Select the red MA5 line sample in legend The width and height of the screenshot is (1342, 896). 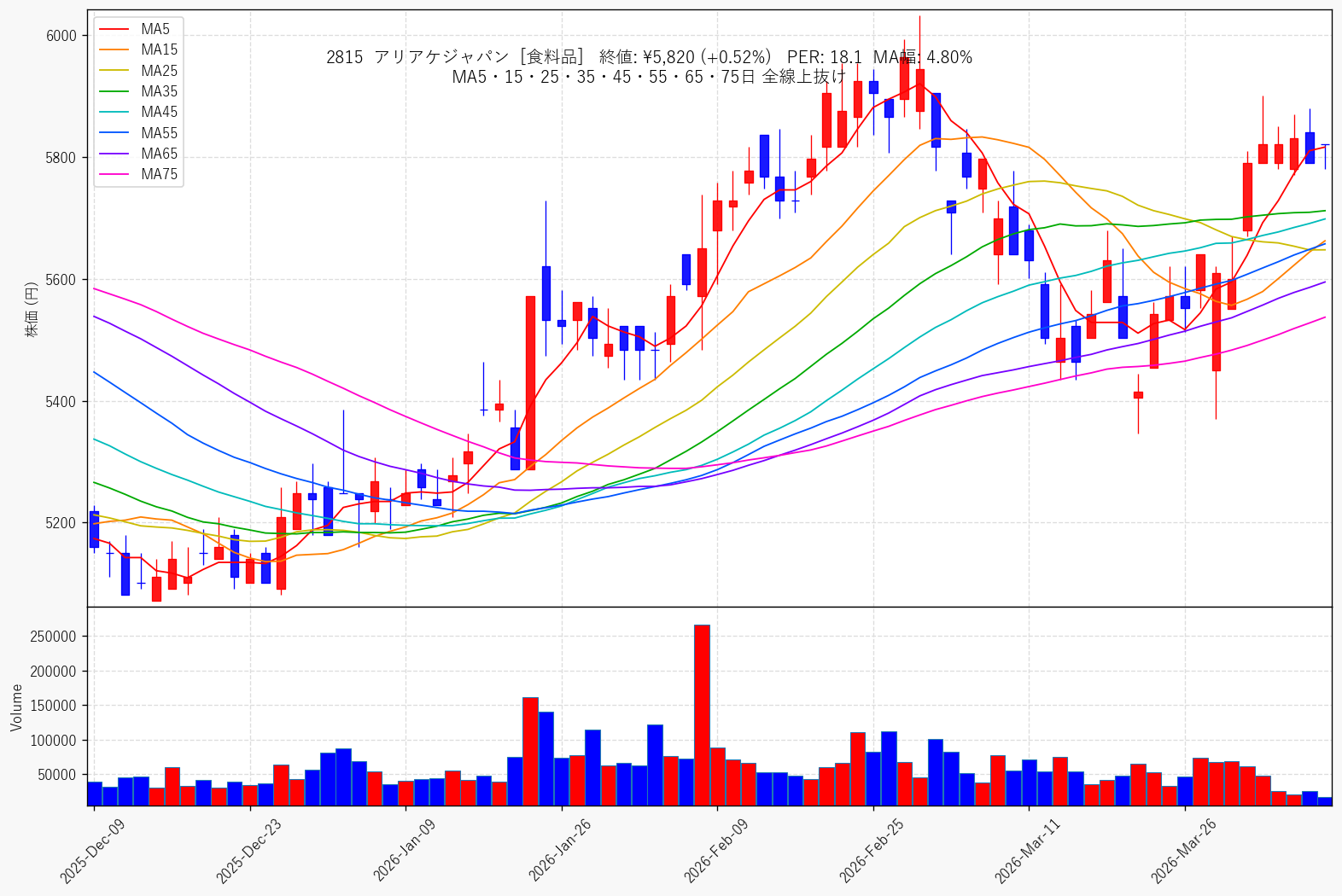coord(114,29)
